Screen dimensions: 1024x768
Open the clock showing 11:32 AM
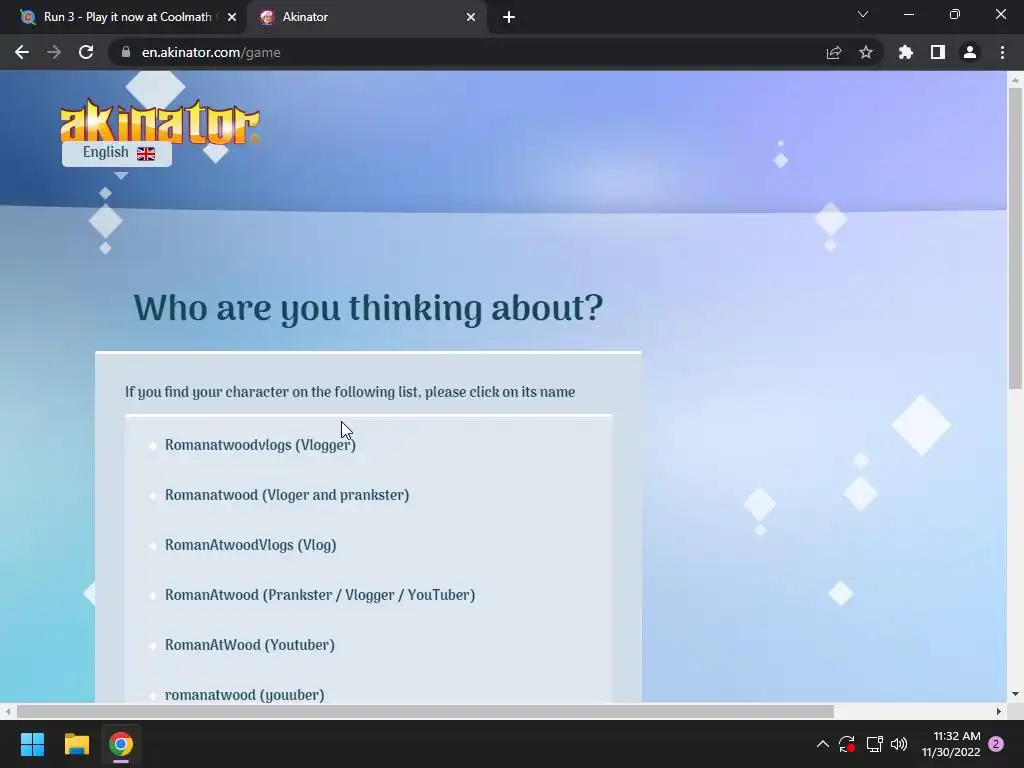pos(951,744)
